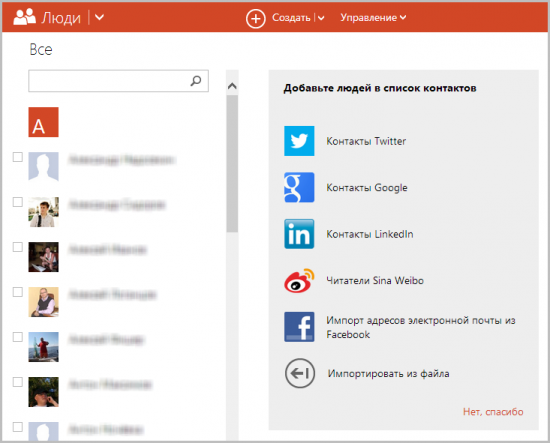
Task: Open the Управление menu
Action: click(x=373, y=18)
